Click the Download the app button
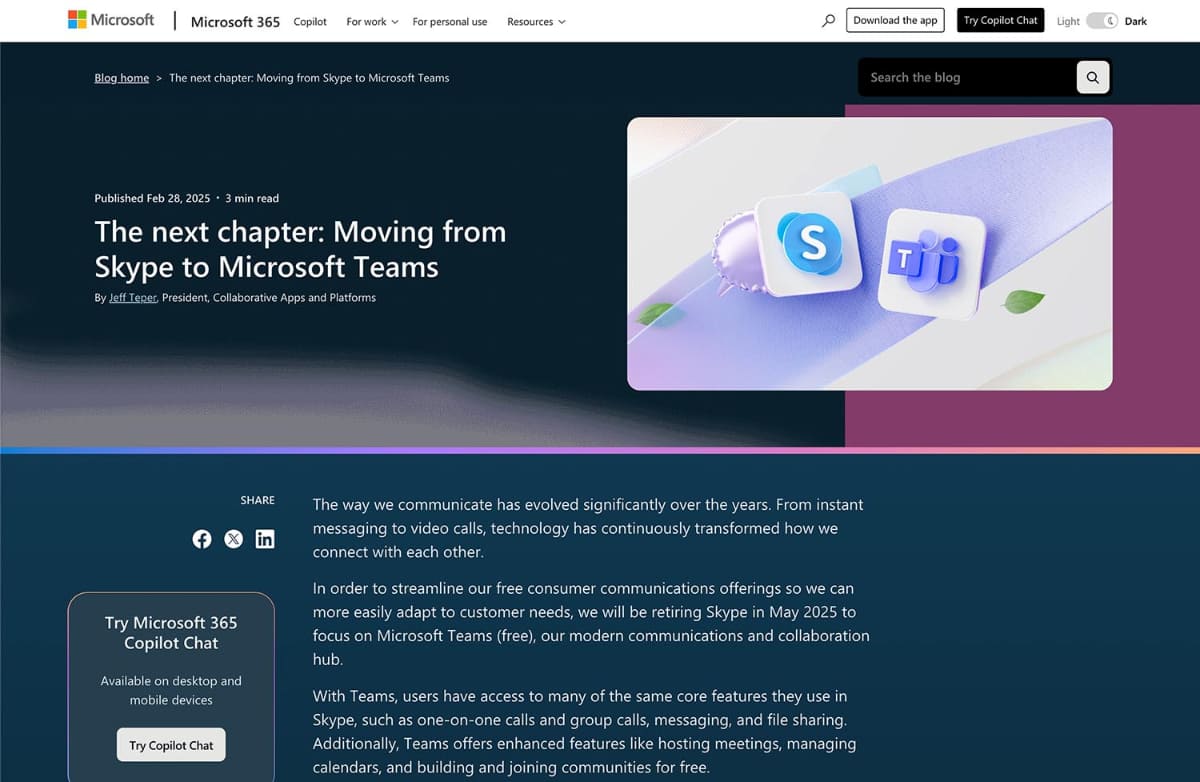The width and height of the screenshot is (1200, 782). click(895, 19)
